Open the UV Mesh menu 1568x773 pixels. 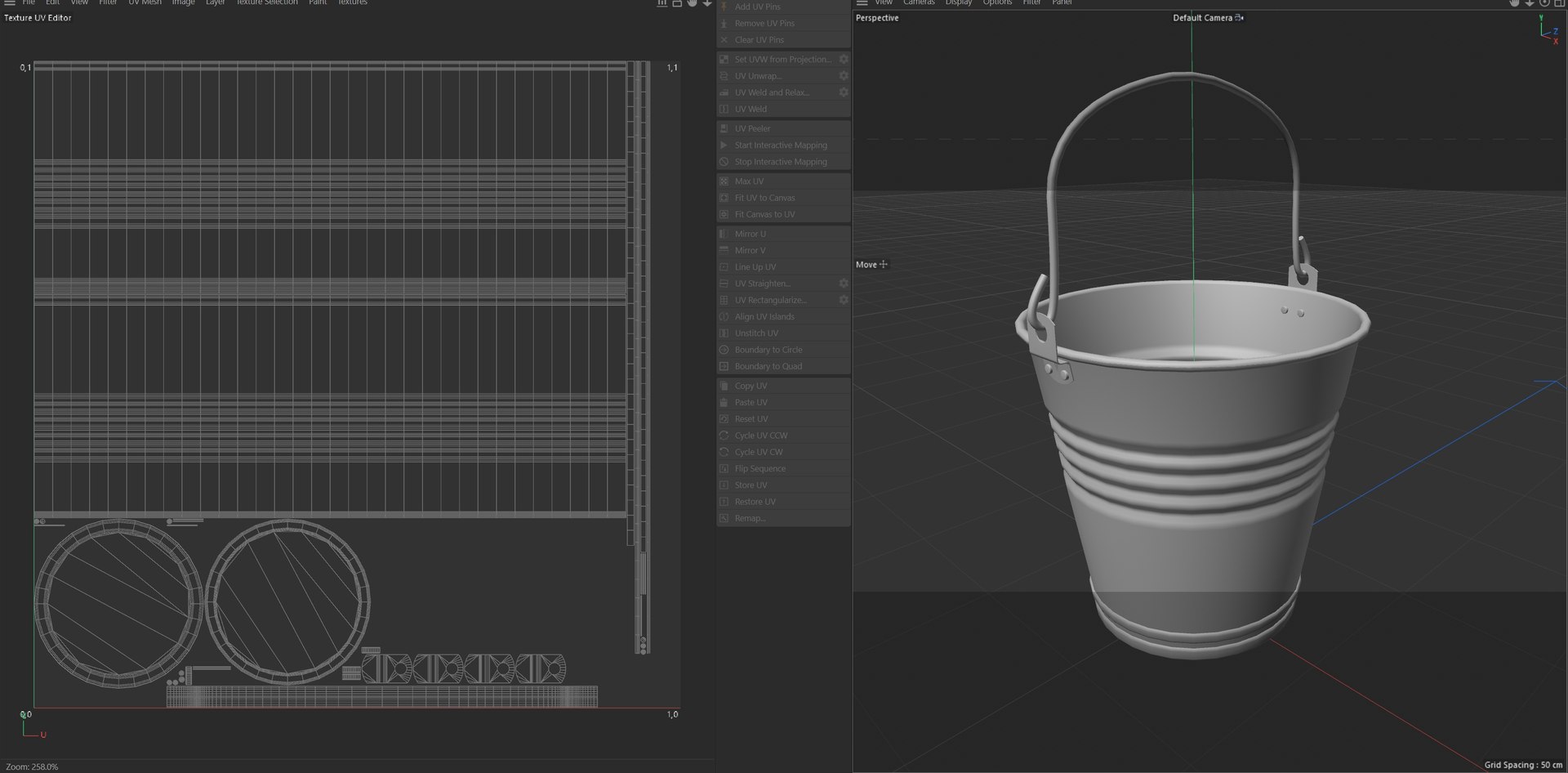click(145, 2)
